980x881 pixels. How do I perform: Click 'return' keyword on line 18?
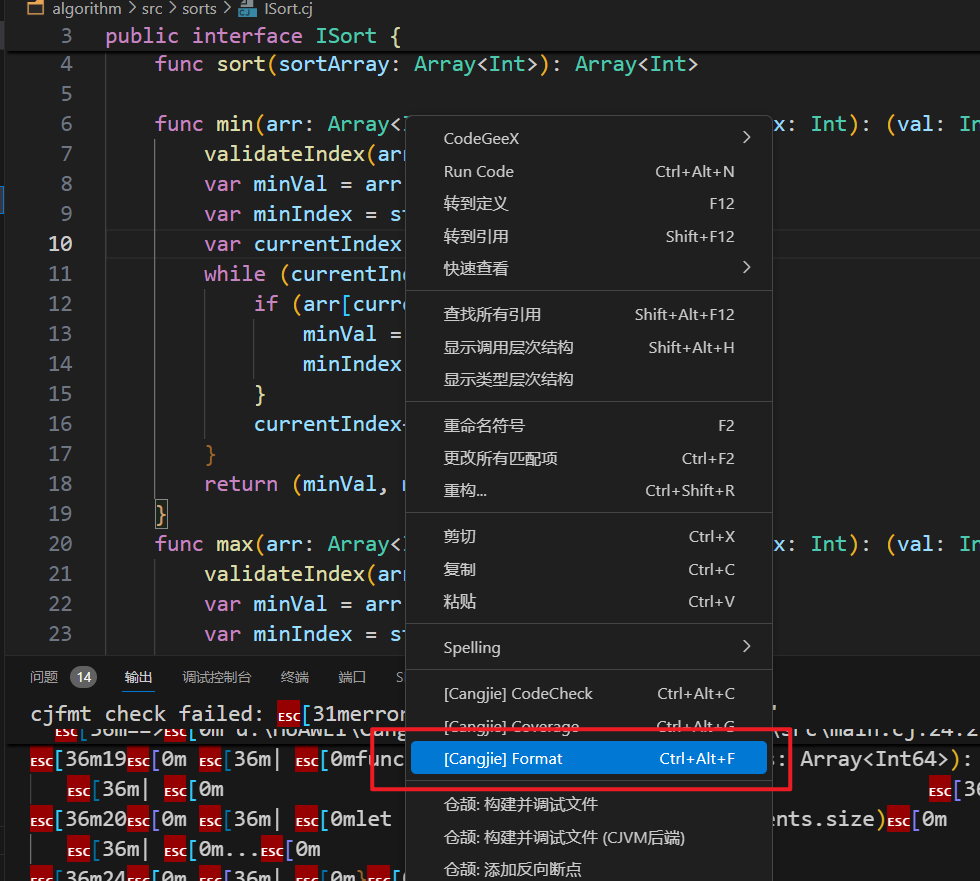(x=241, y=484)
